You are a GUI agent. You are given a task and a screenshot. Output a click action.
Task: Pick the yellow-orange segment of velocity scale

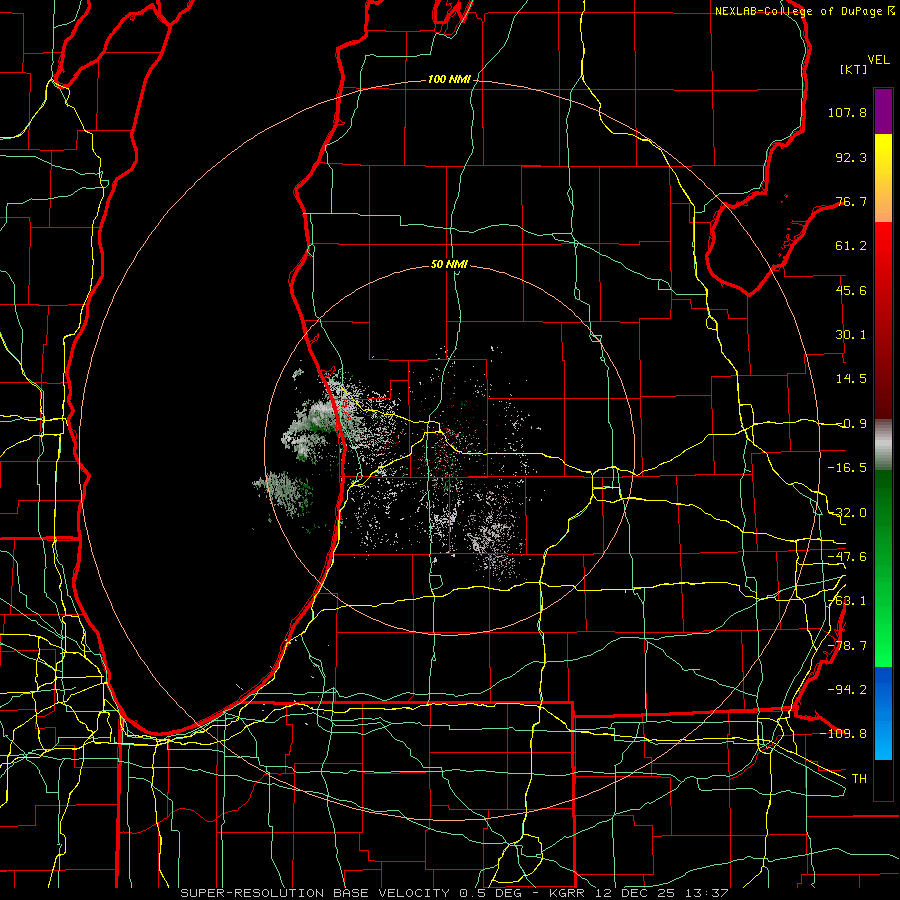883,178
